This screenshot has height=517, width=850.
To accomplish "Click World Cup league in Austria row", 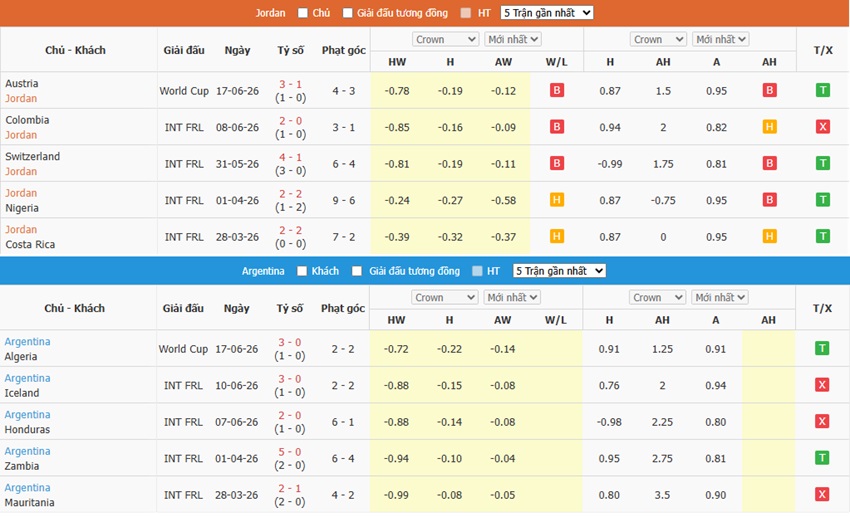I will pyautogui.click(x=184, y=91).
